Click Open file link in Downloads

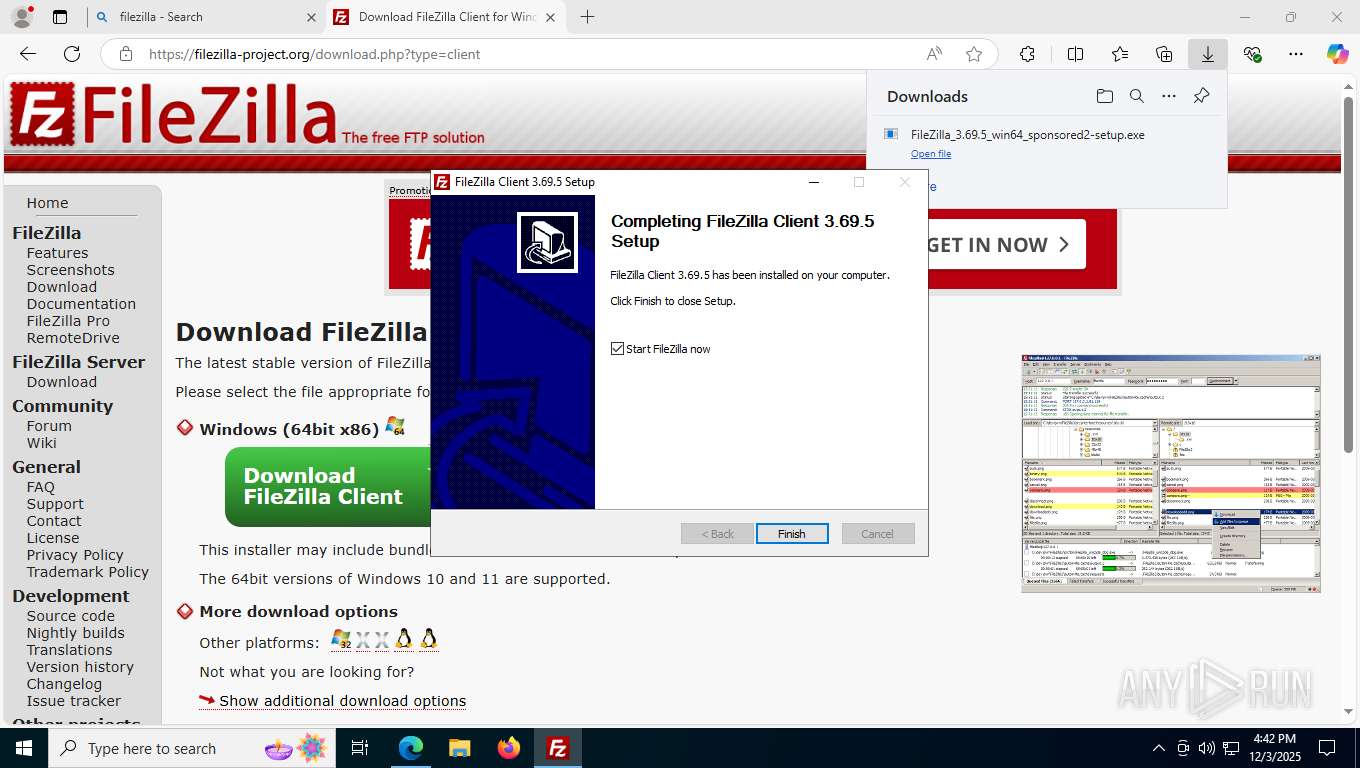tap(931, 154)
